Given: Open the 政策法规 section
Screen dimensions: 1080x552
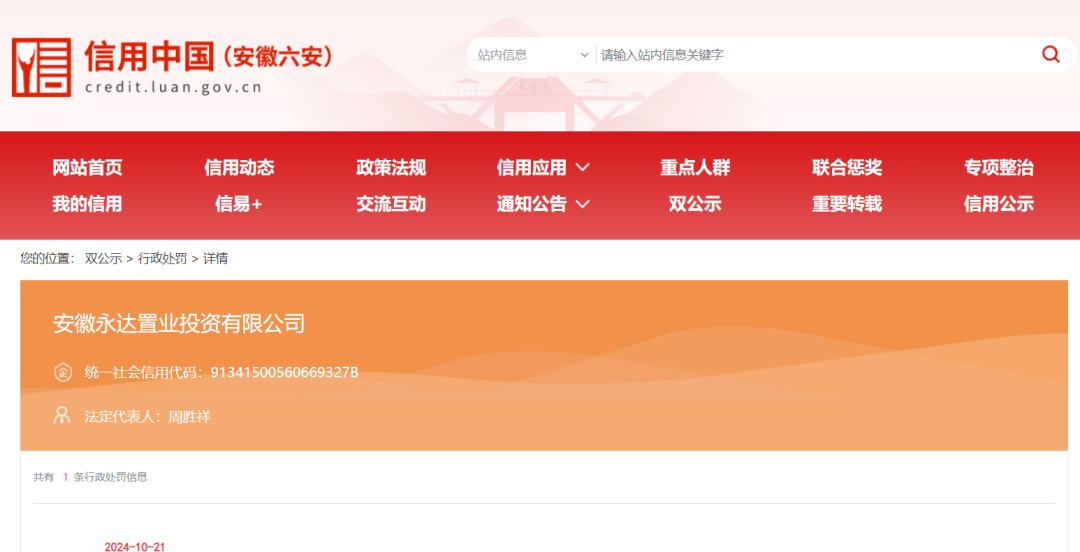Looking at the screenshot, I should [x=391, y=167].
